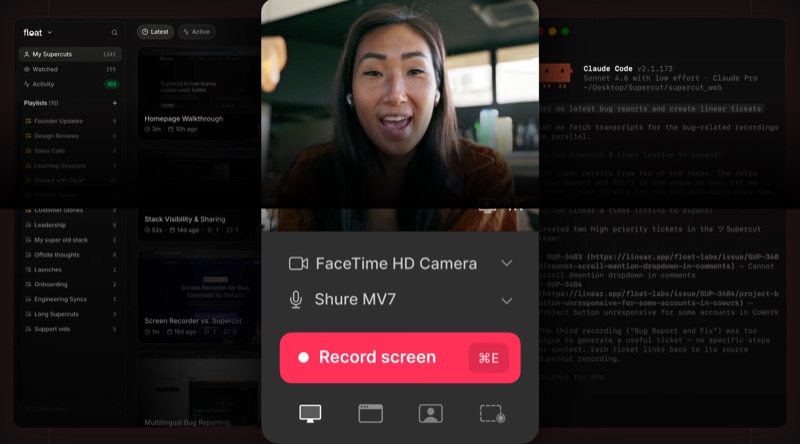The width and height of the screenshot is (800, 444).
Task: Expand the FaceTime HD Camera dropdown
Action: pyautogui.click(x=507, y=263)
